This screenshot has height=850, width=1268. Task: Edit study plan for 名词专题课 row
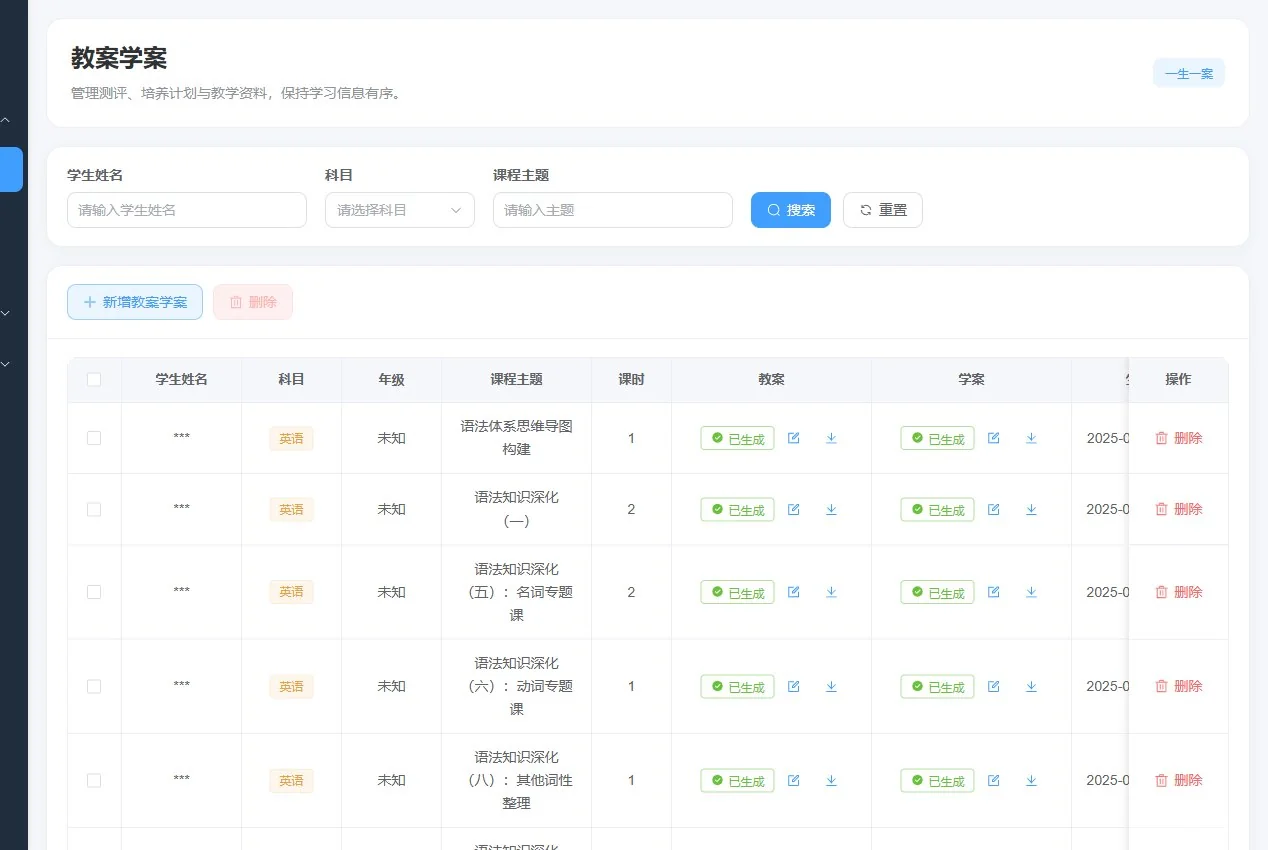994,592
